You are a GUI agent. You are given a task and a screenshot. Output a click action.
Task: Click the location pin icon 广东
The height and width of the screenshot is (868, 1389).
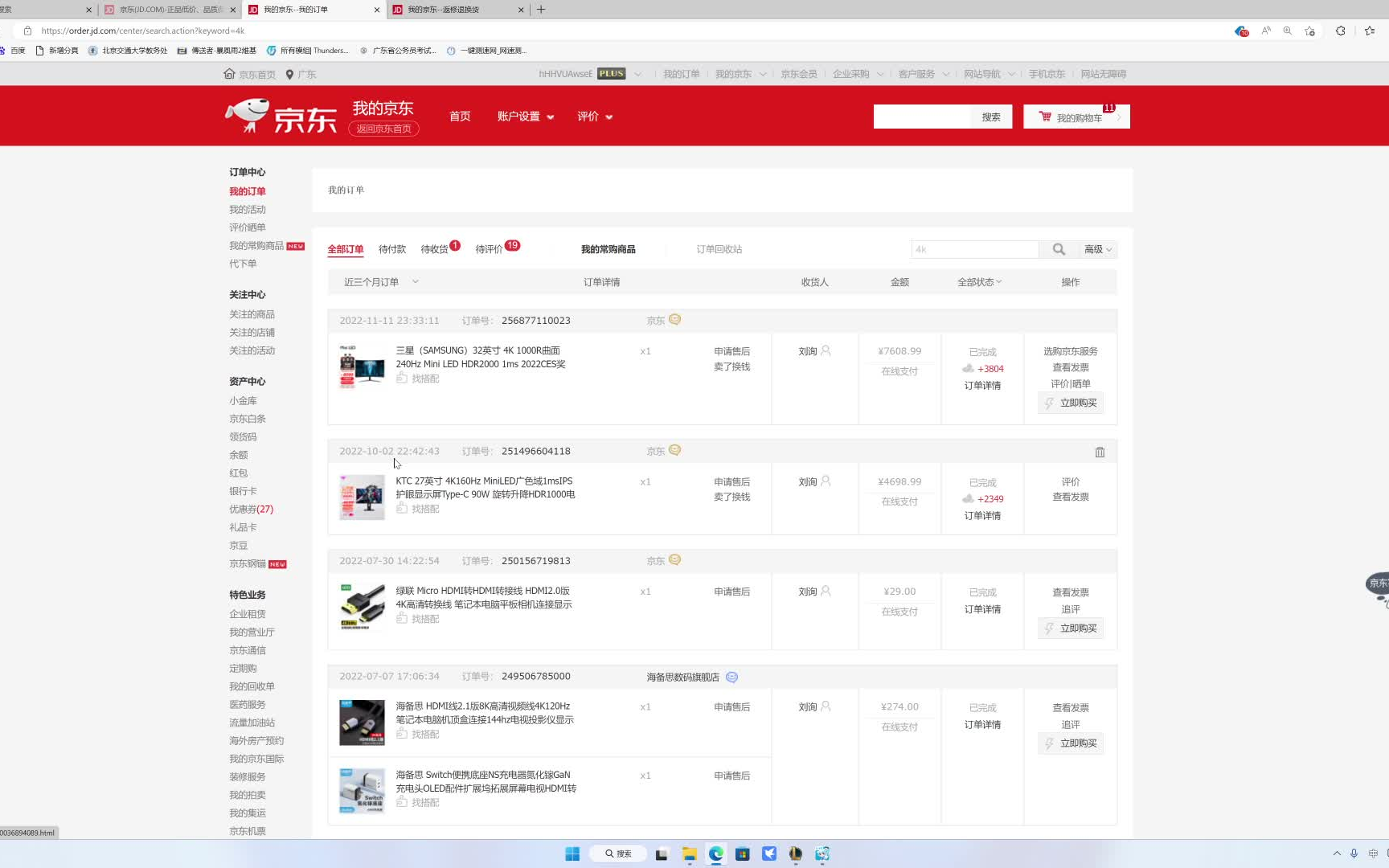point(289,74)
